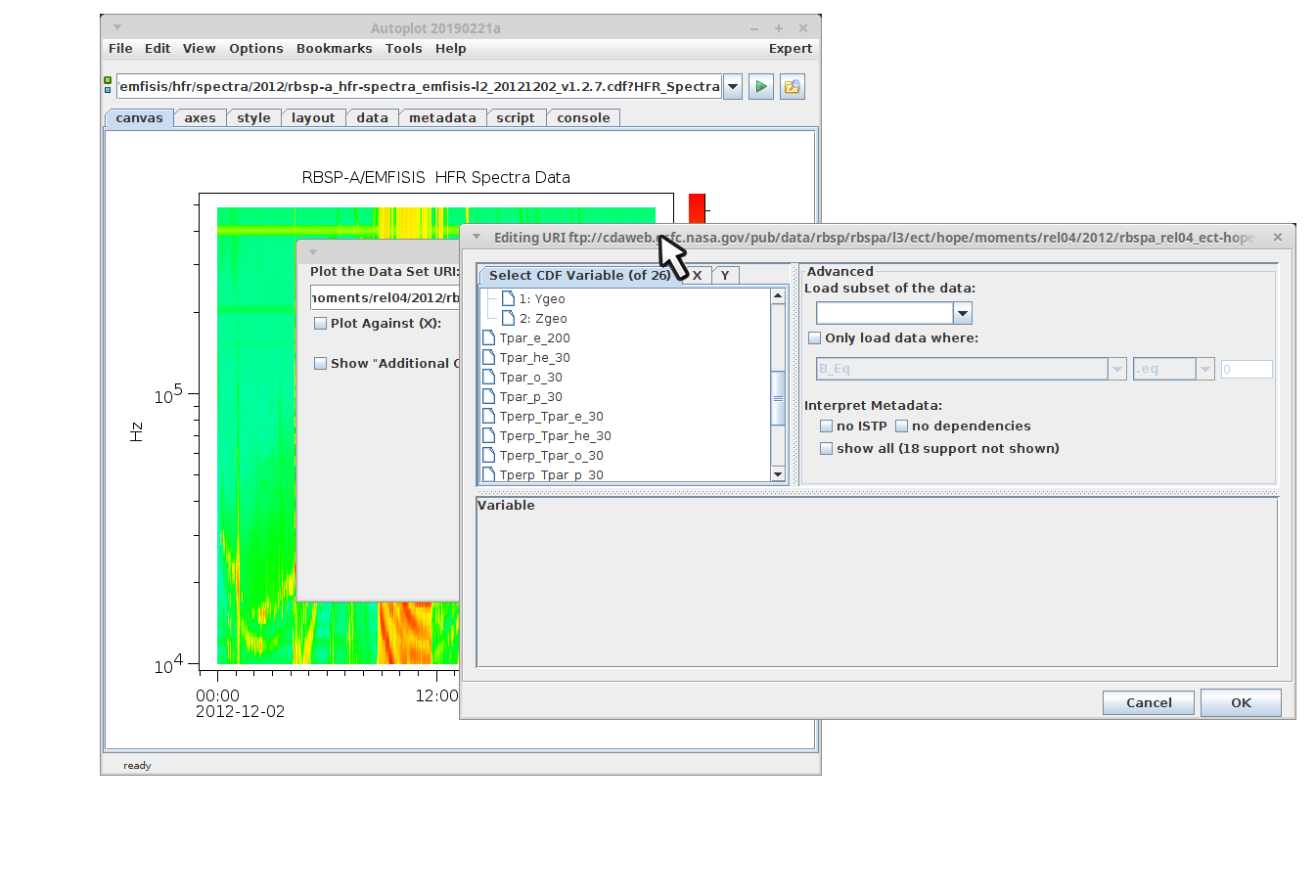
Task: Open the file browser folder icon
Action: click(x=792, y=87)
